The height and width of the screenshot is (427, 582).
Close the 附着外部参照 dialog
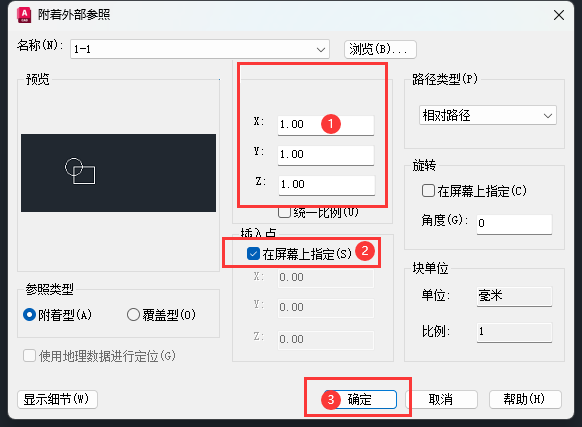click(x=559, y=15)
